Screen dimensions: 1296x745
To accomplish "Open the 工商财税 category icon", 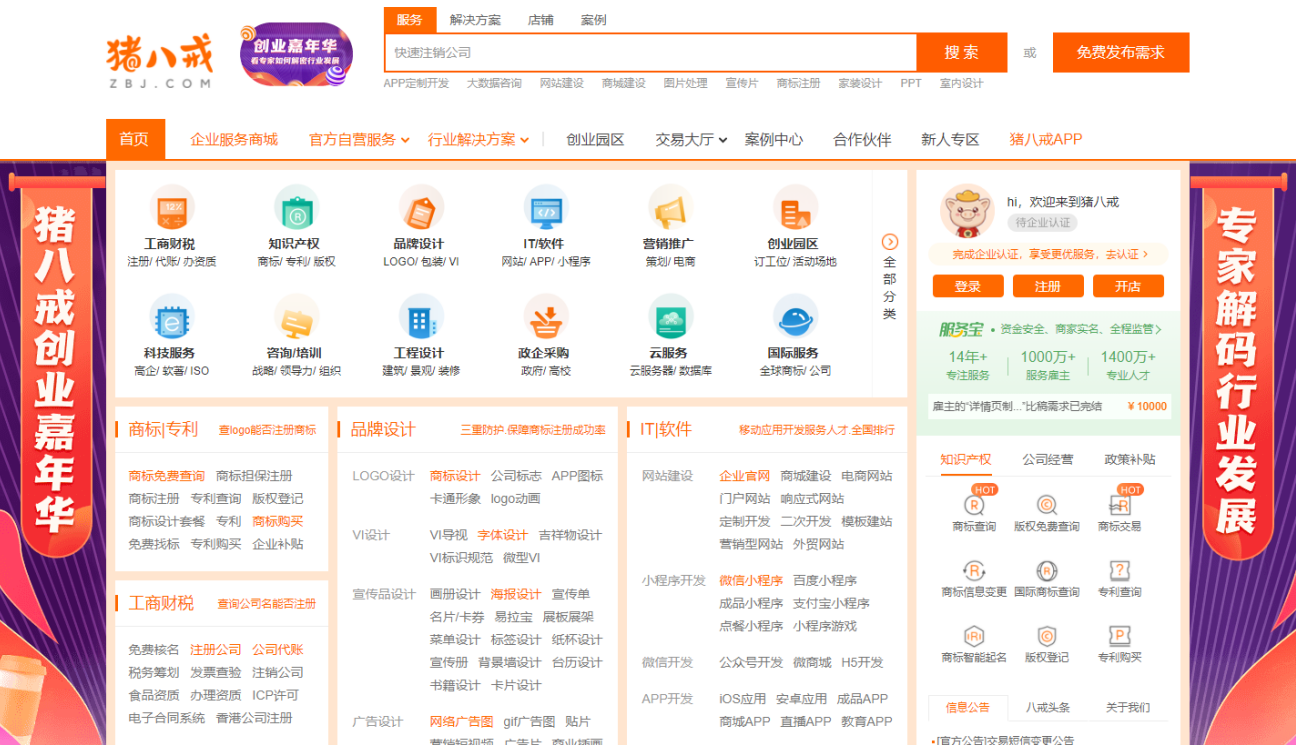I will (172, 209).
